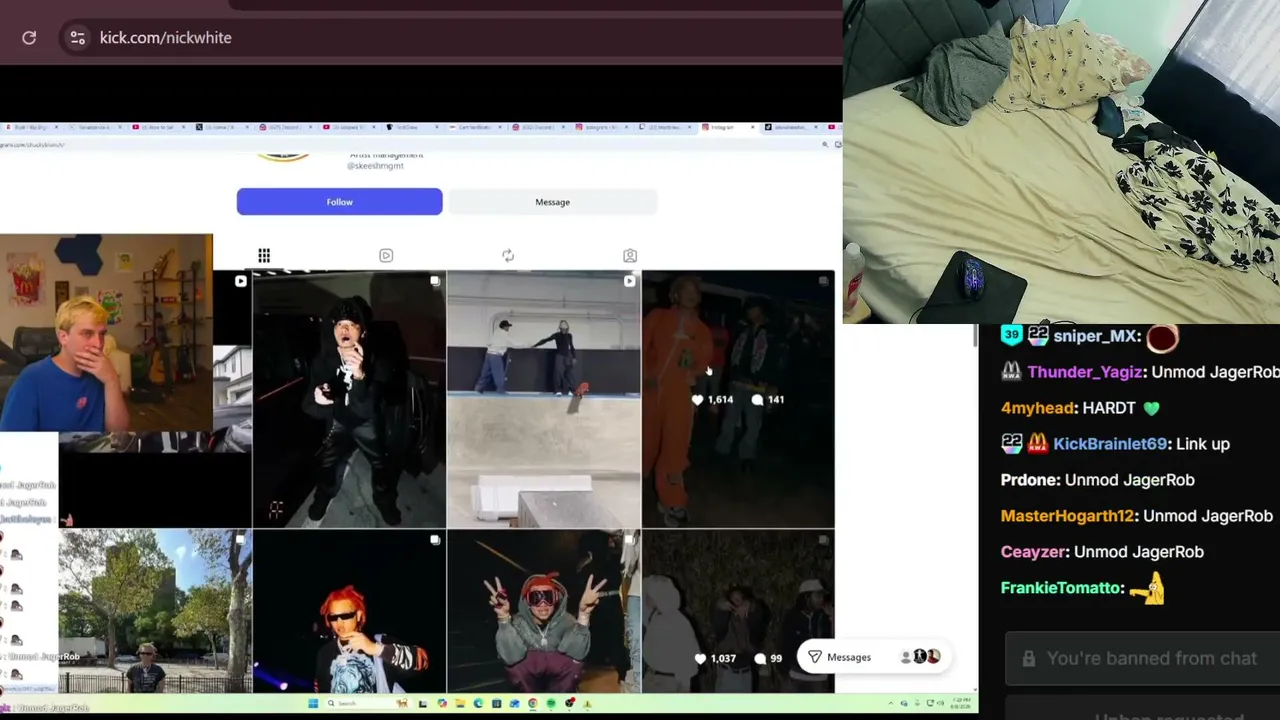Expand the system tray hidden icons
The image size is (1280, 720).
[891, 704]
